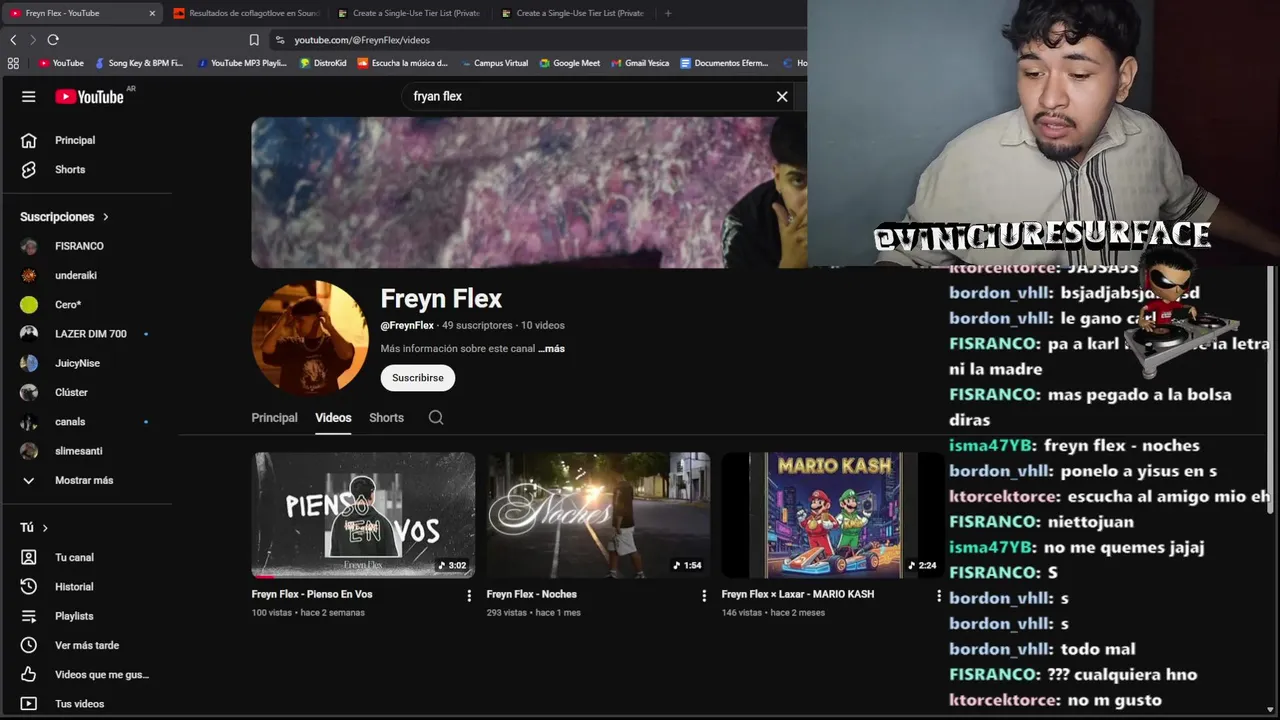Switch to the first 'Create a Single-Use Tier List' tab

pos(409,13)
